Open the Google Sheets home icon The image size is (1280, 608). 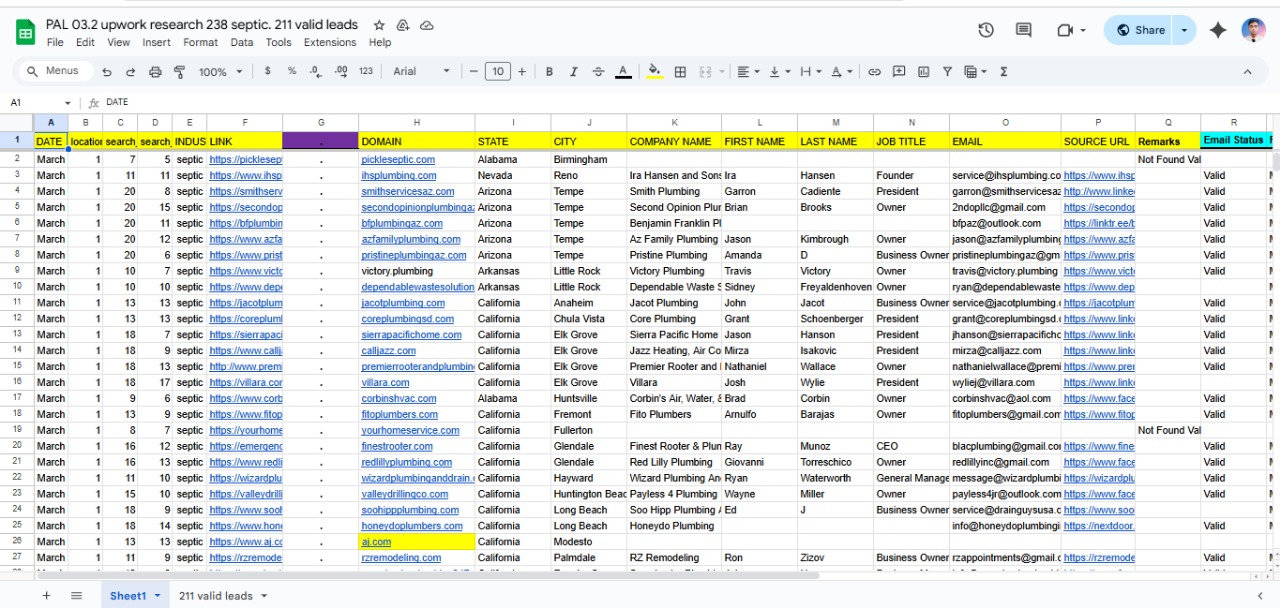click(x=25, y=32)
